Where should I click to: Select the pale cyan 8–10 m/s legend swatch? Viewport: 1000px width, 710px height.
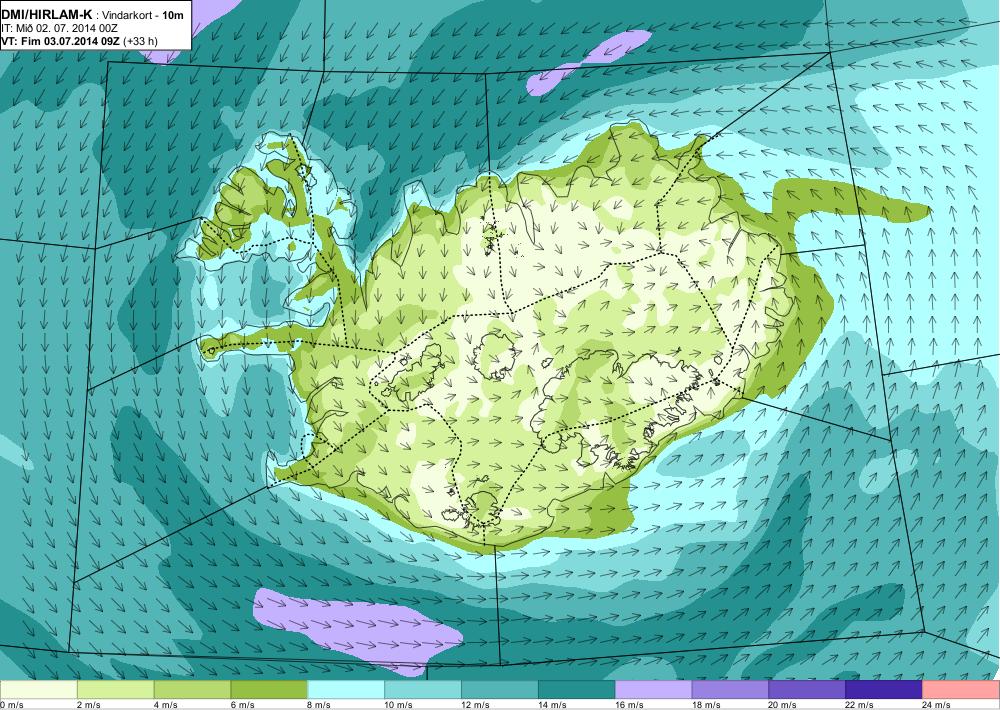346,690
